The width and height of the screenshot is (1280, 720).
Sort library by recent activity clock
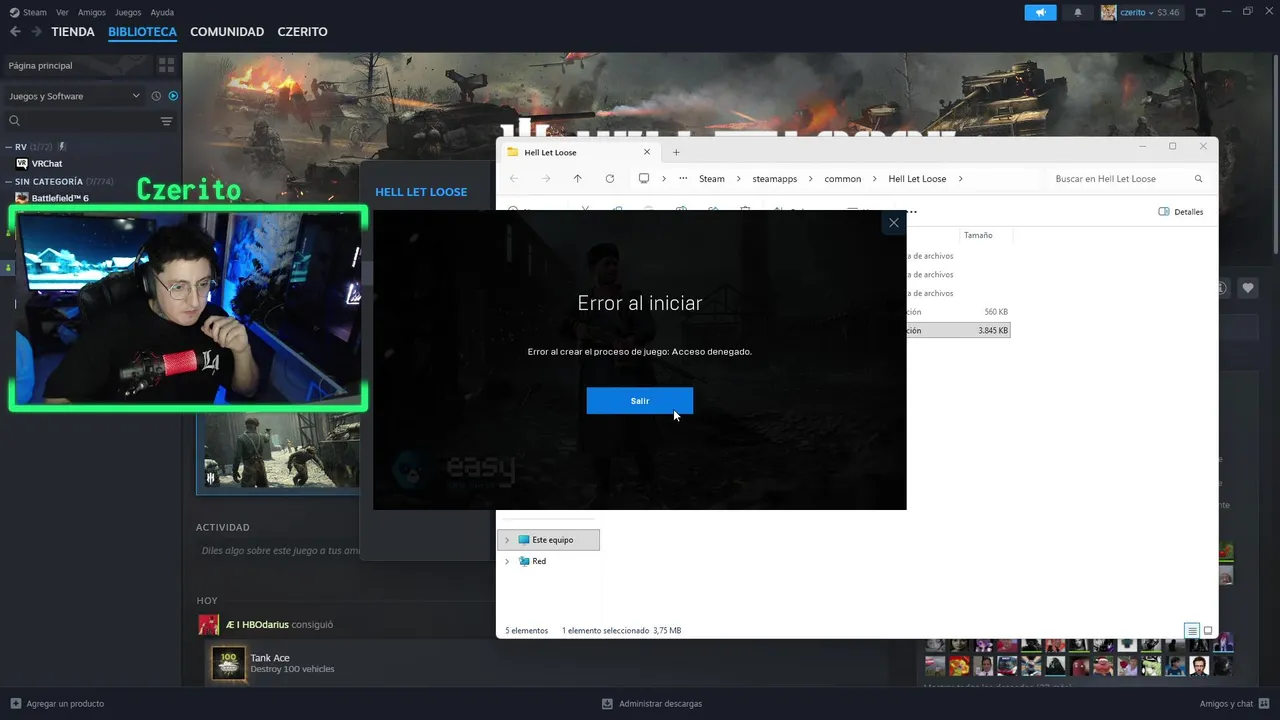(x=156, y=96)
